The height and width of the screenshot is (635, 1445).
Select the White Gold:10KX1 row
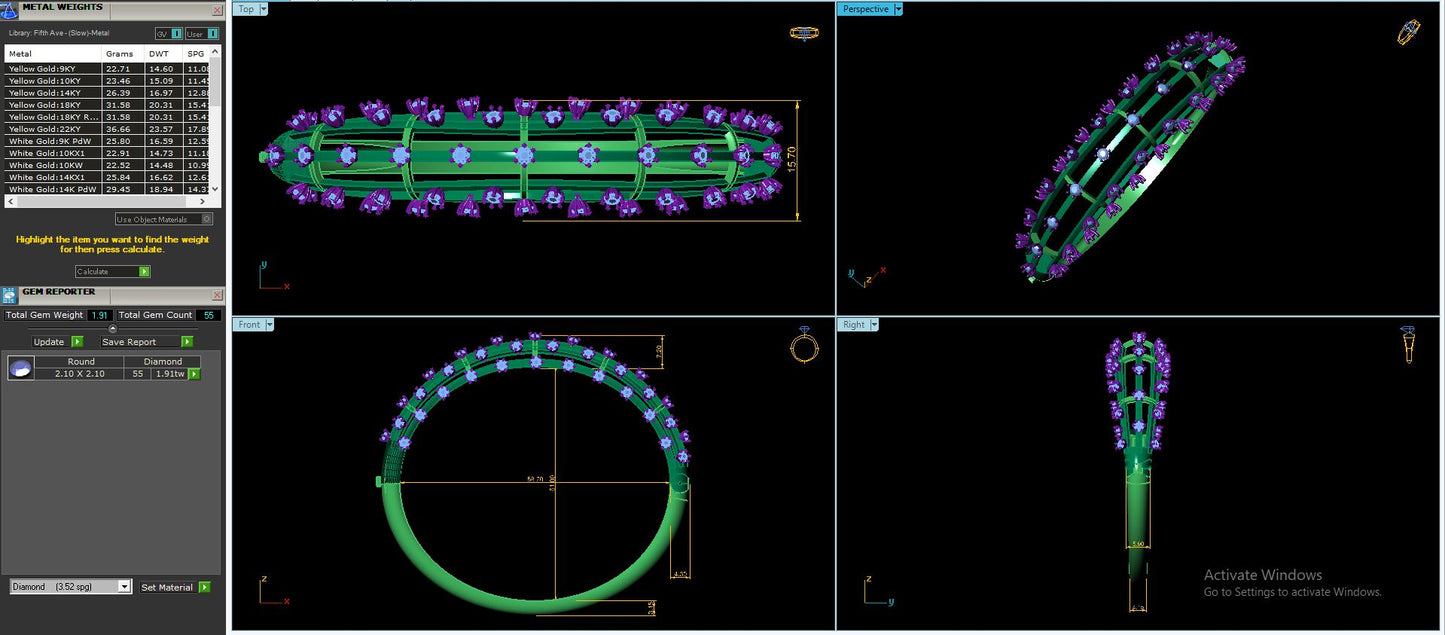[x=108, y=153]
